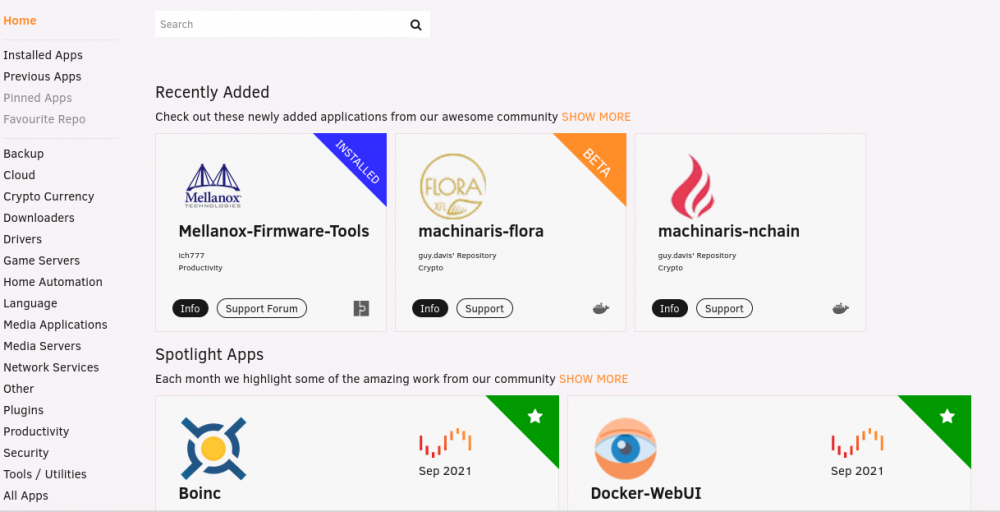The width and height of the screenshot is (1000, 512).
Task: Click the spotlight star on Boinc card
Action: pos(535,416)
